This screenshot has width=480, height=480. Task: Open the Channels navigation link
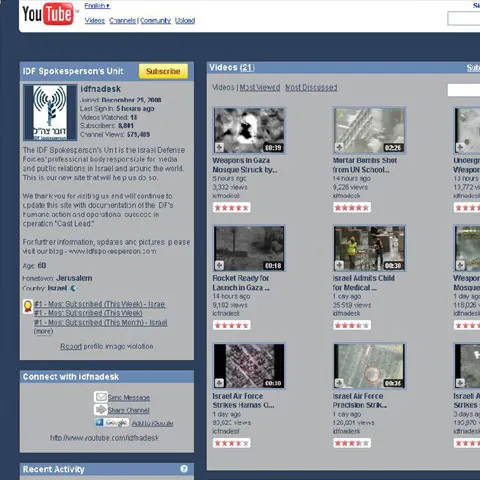pos(122,21)
